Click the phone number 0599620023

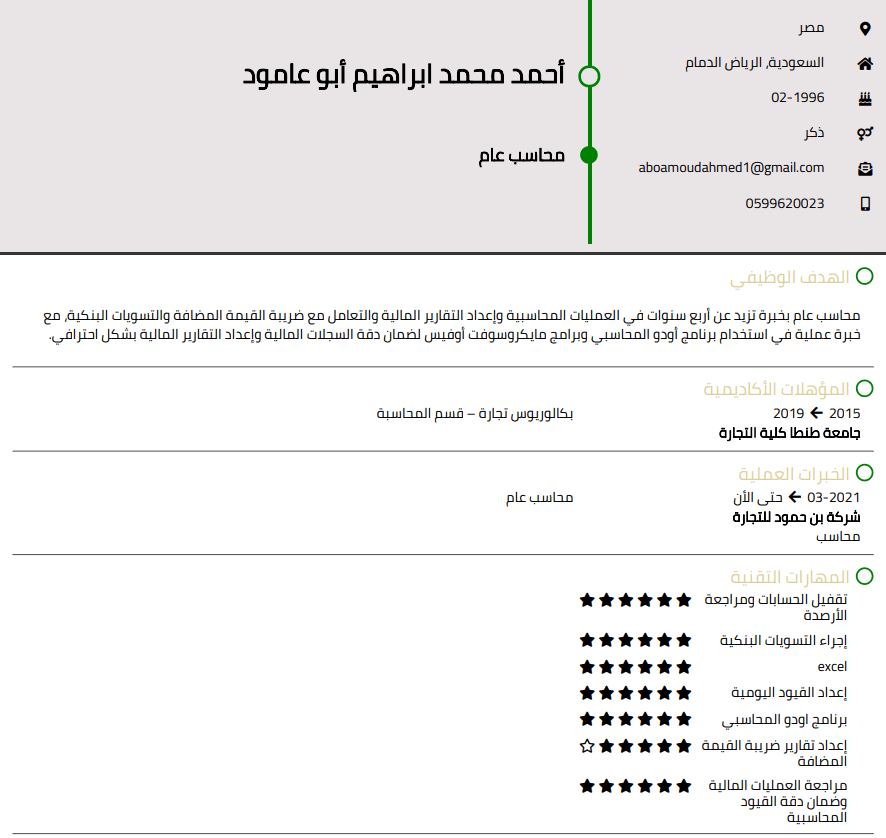(x=784, y=203)
